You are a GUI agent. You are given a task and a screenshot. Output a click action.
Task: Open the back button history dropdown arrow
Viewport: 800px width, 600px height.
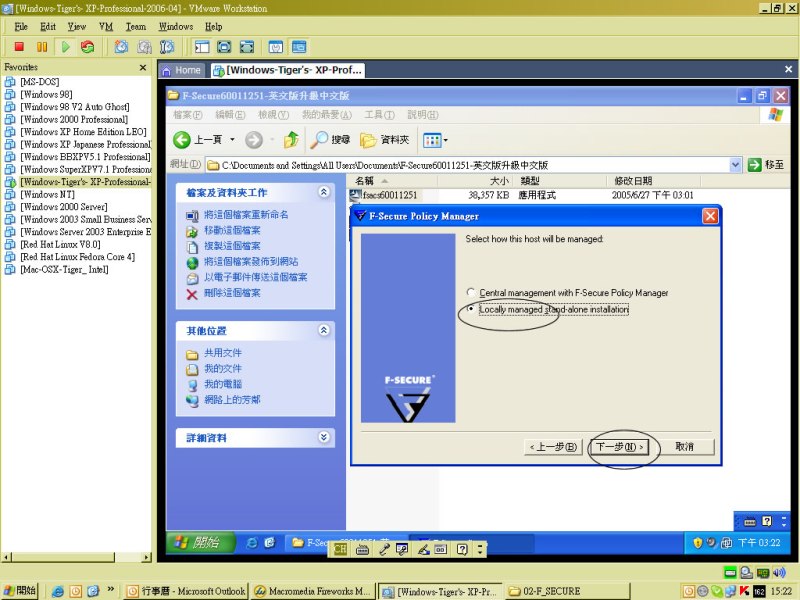click(232, 140)
